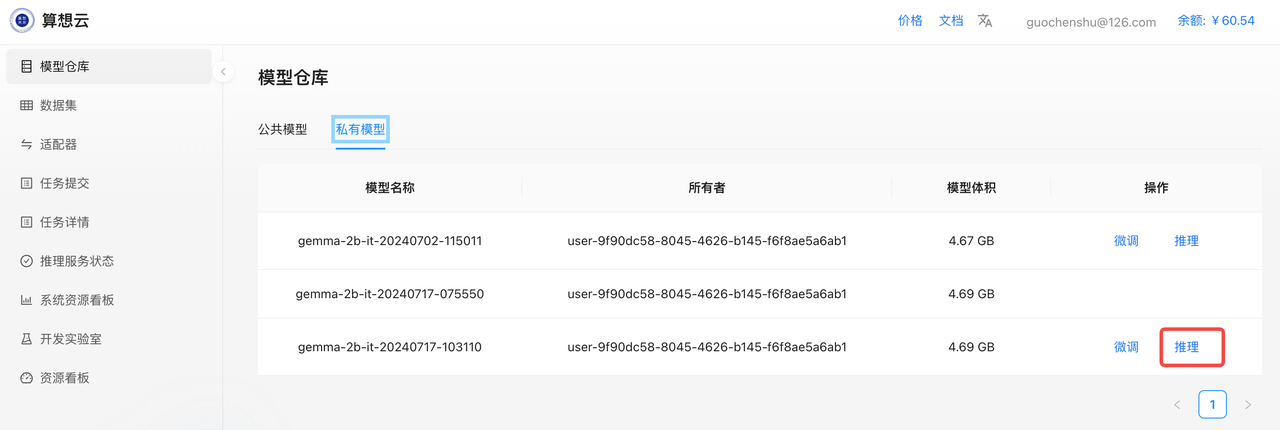
Task: Click the 模型仓库 sidebar icon
Action: point(27,67)
